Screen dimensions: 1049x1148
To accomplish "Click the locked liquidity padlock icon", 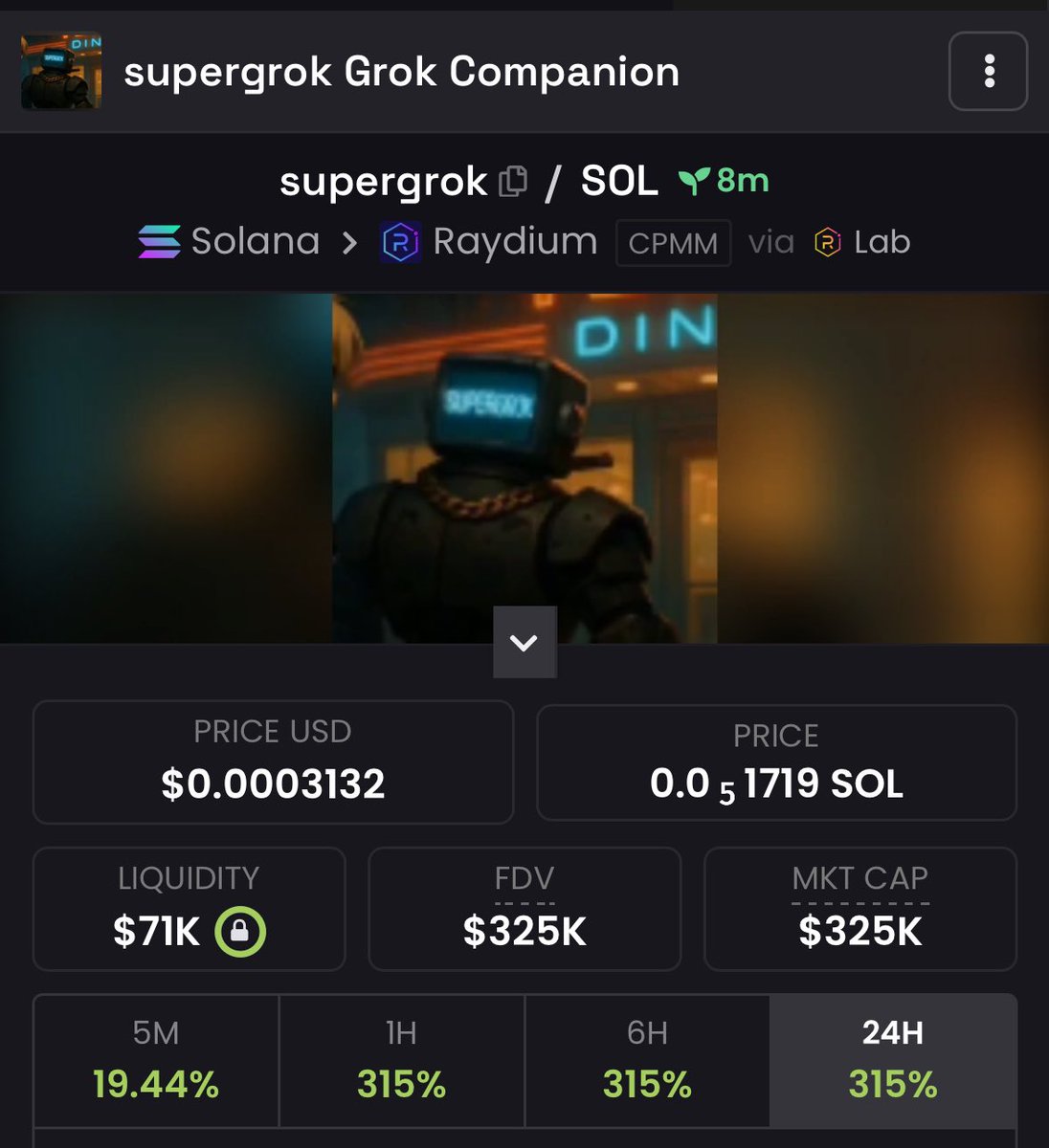I will pyautogui.click(x=240, y=931).
